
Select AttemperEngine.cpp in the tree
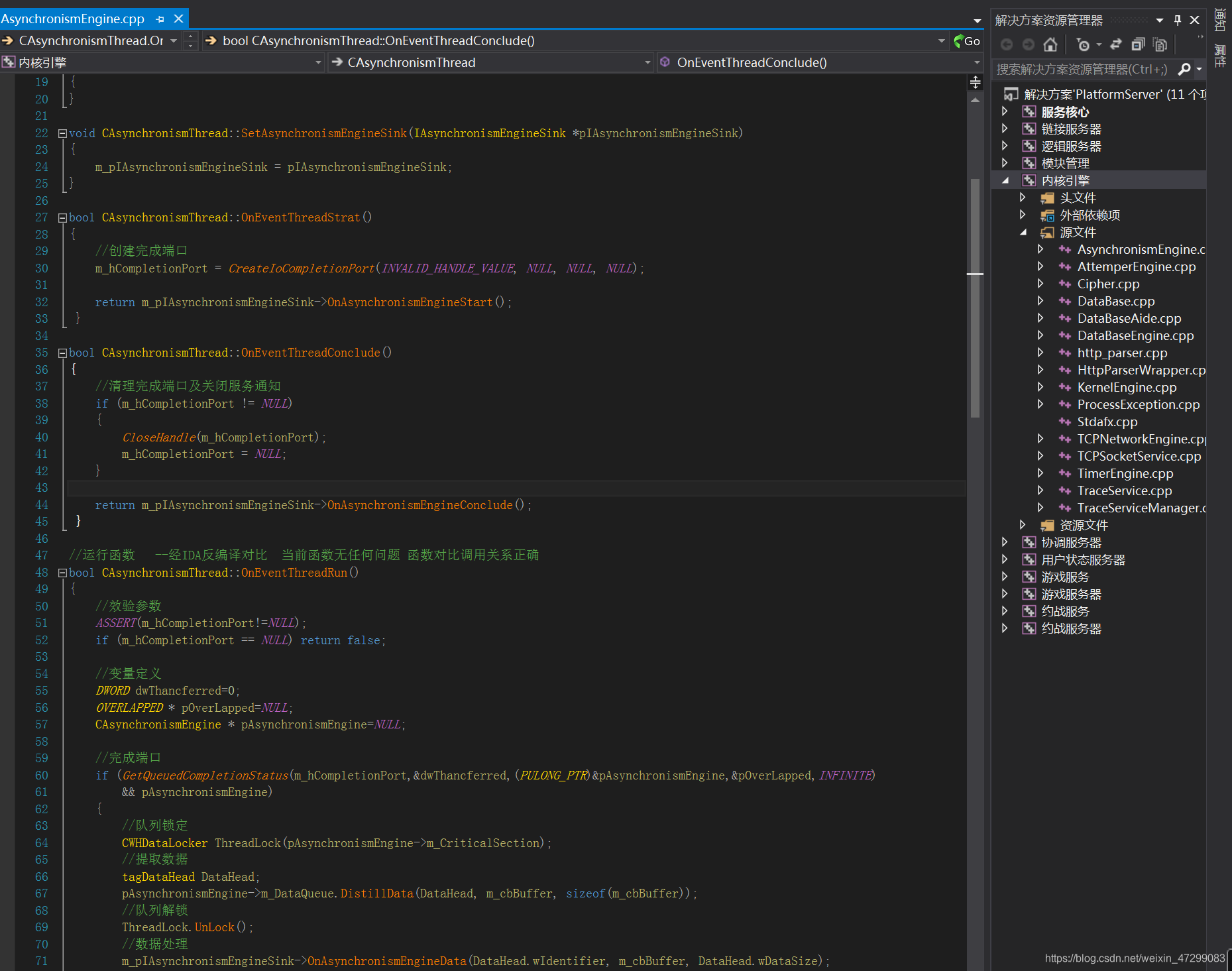coord(1137,266)
